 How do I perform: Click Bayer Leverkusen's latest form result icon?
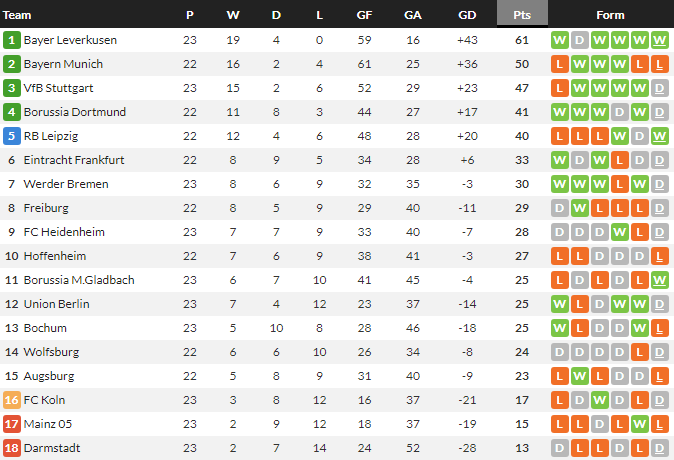pos(659,40)
